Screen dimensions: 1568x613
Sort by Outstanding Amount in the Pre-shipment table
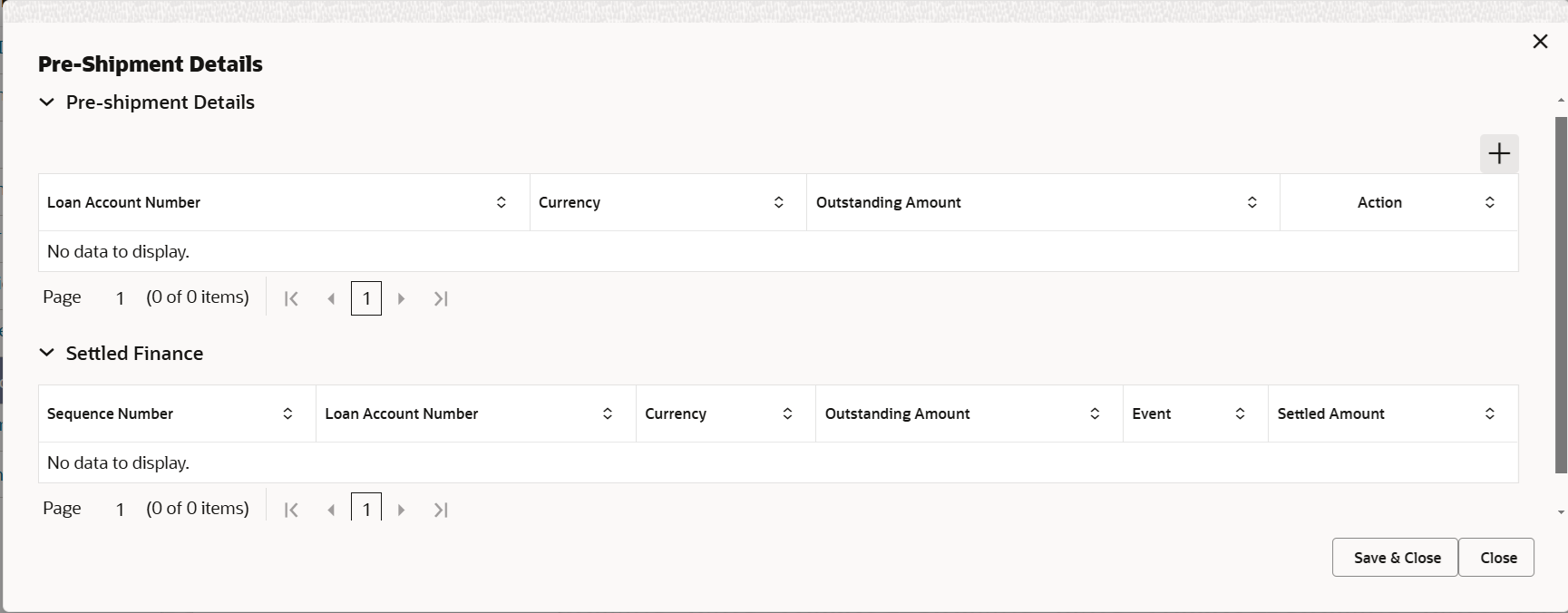point(1252,202)
